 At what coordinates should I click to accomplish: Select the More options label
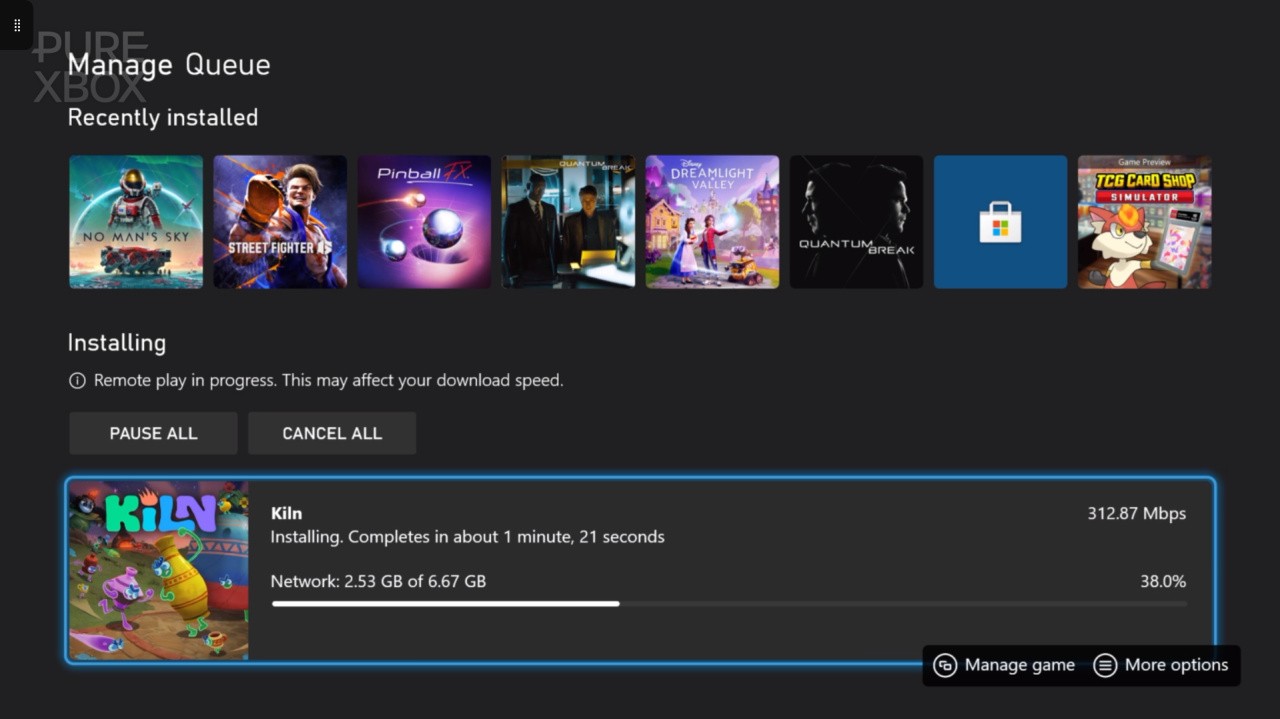(1176, 665)
